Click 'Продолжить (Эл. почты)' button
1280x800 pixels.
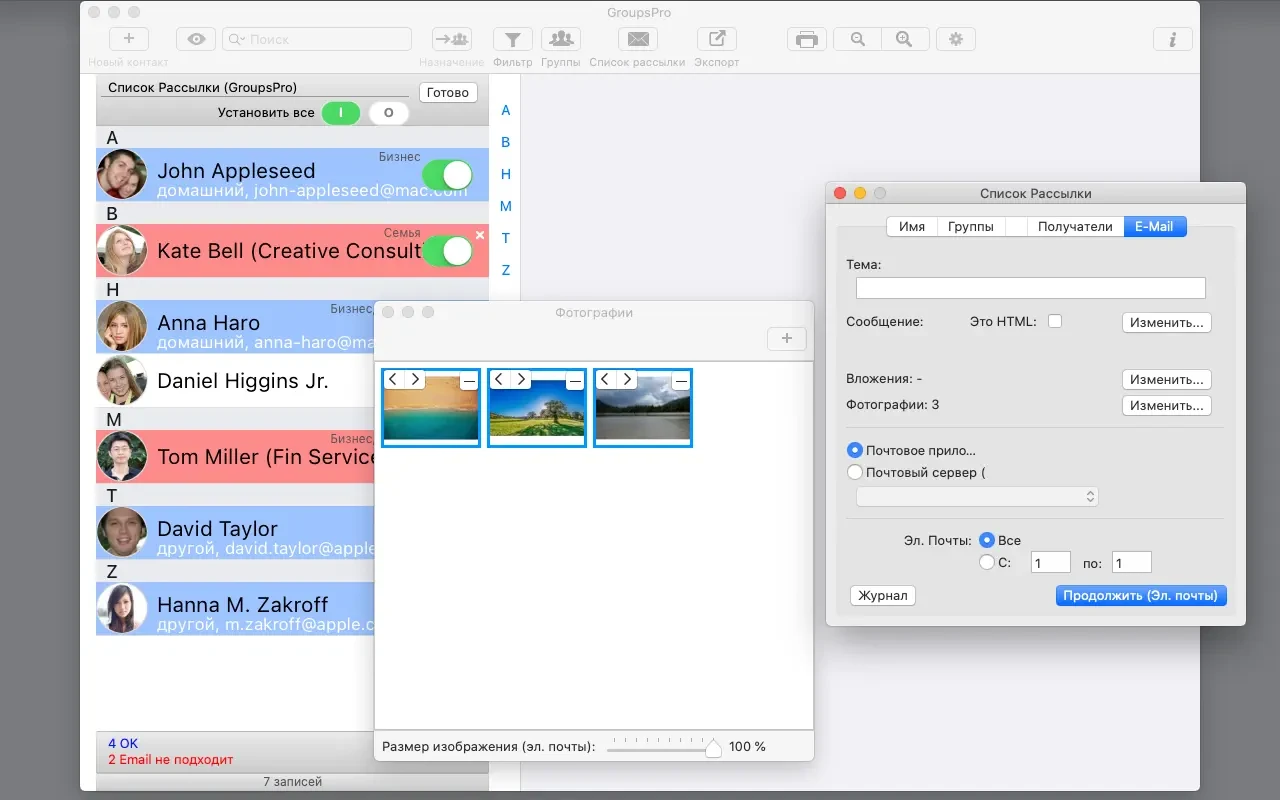point(1140,595)
